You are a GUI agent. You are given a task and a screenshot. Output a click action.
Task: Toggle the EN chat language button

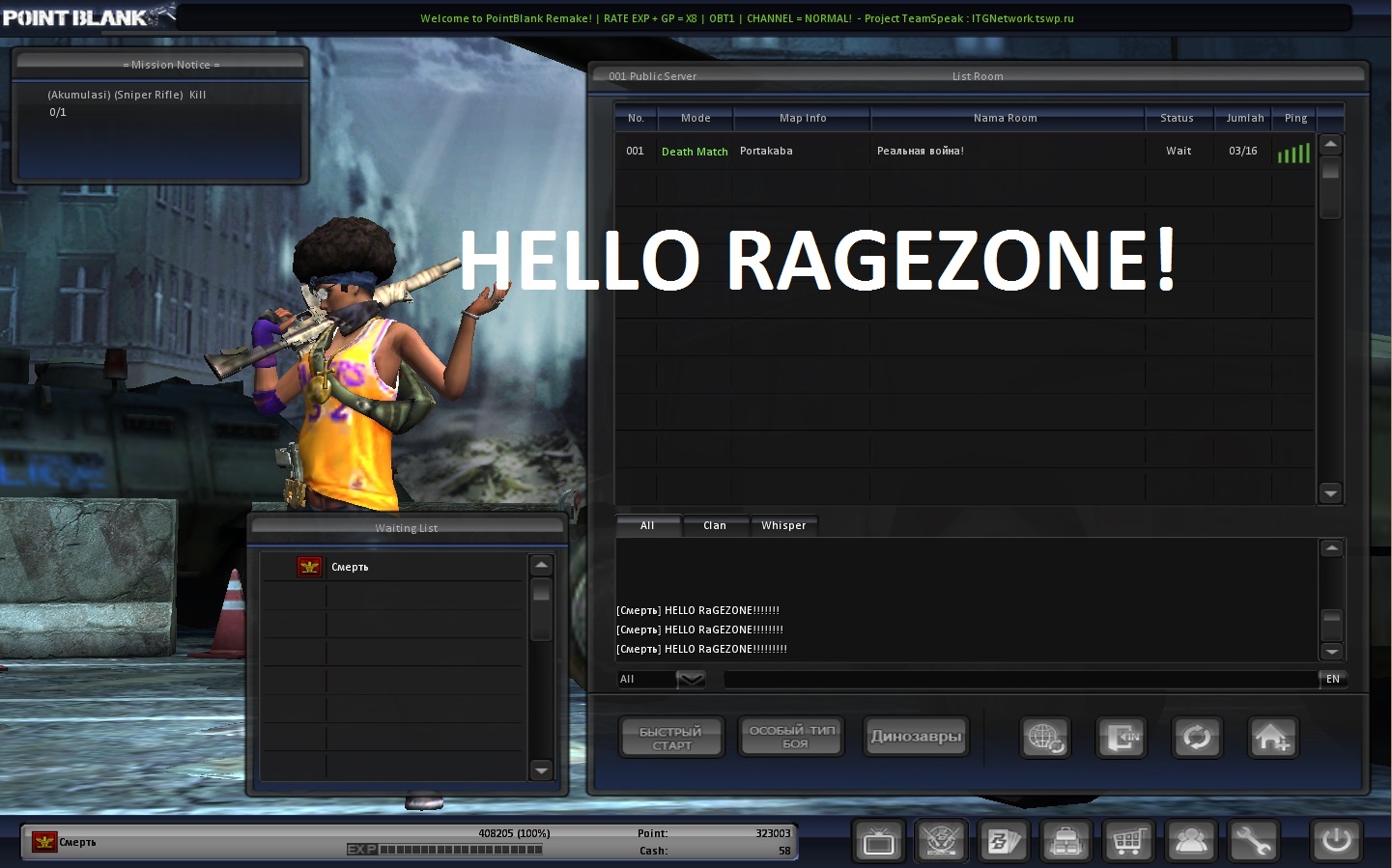point(1333,679)
